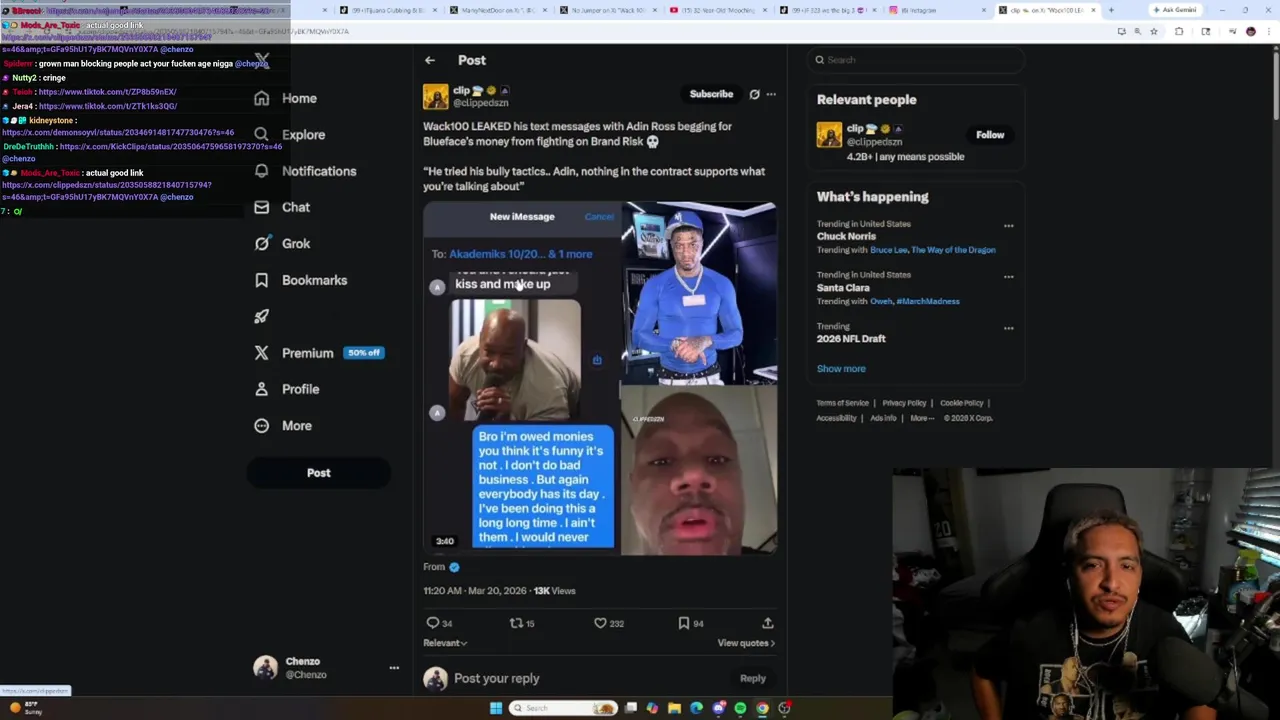Open the post's three-dot options menu
Image resolution: width=1280 pixels, height=720 pixels.
[771, 94]
